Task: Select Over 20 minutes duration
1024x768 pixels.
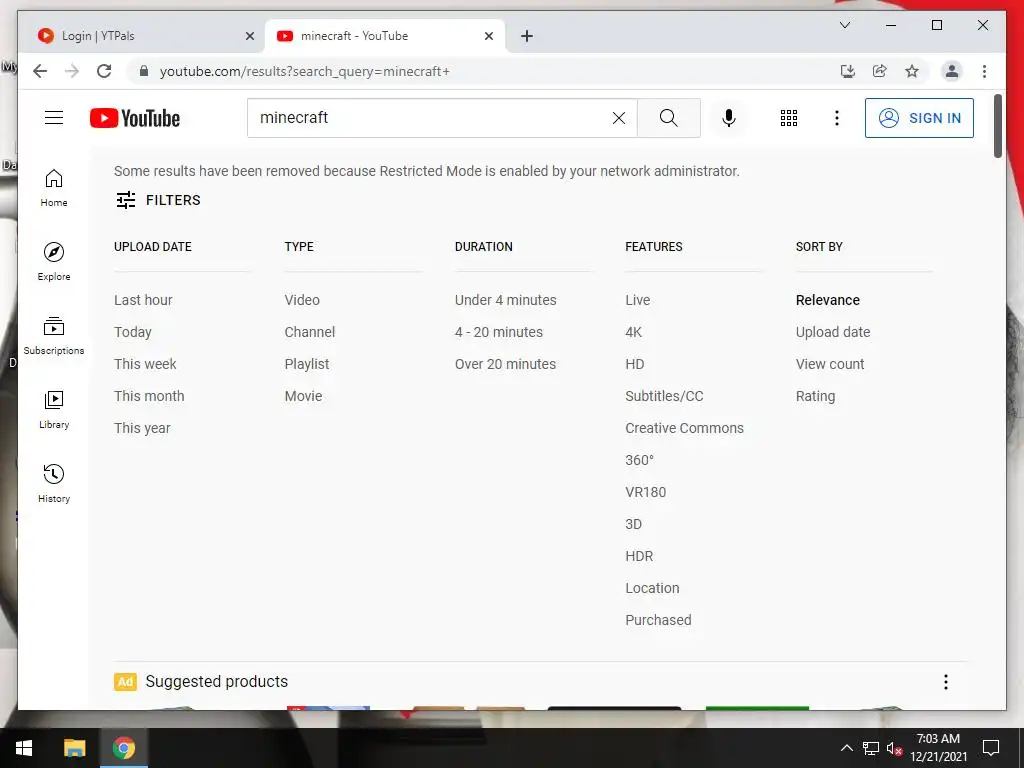Action: [505, 364]
